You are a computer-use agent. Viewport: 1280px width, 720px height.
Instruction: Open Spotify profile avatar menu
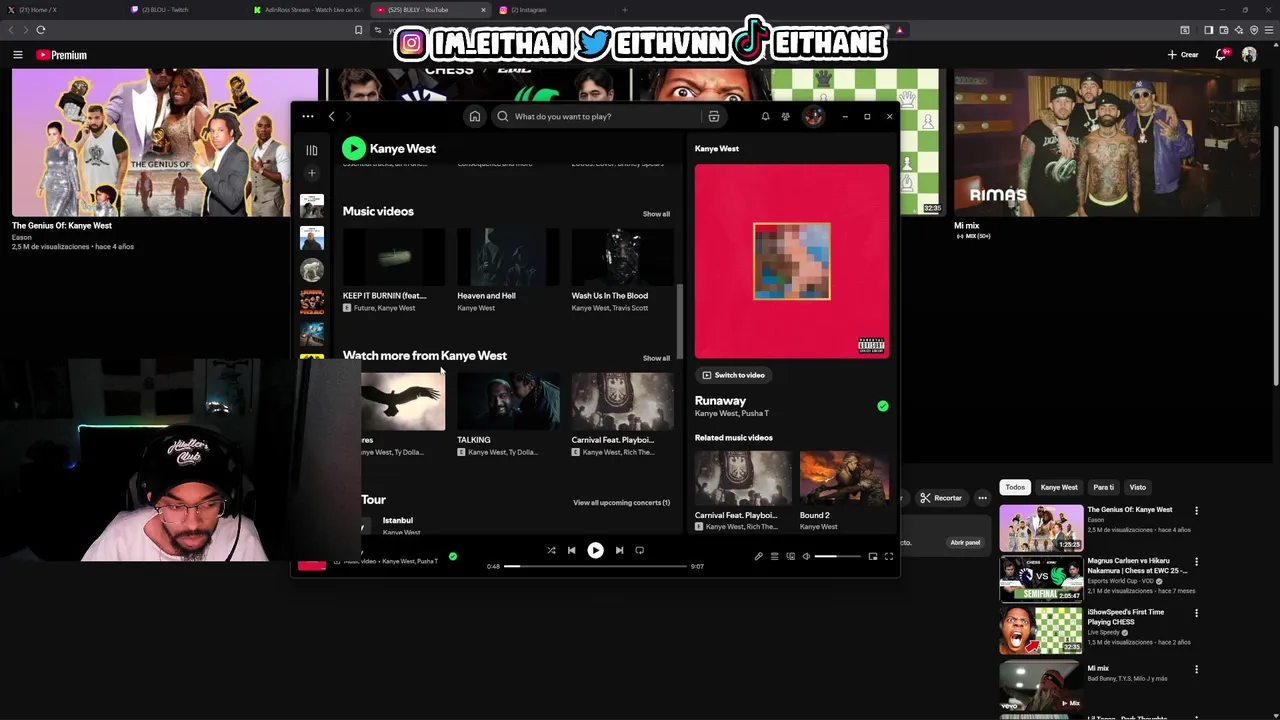click(813, 116)
